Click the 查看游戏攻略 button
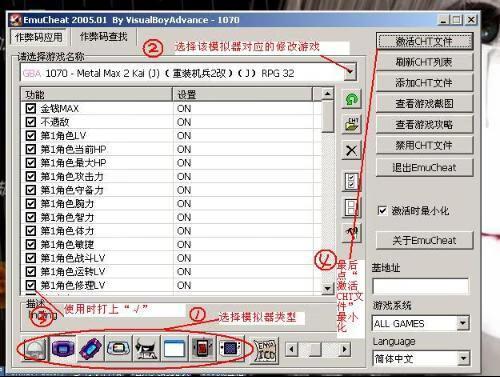The image size is (500, 377). coord(425,125)
